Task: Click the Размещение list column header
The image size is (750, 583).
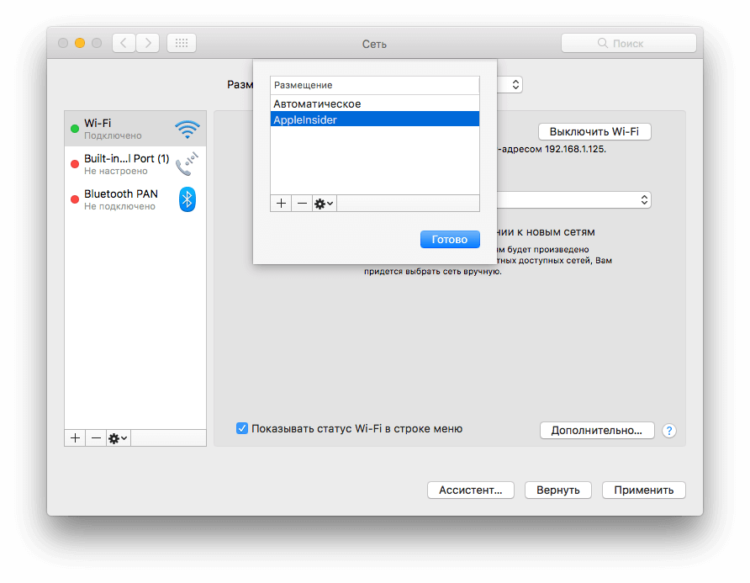Action: click(x=375, y=85)
